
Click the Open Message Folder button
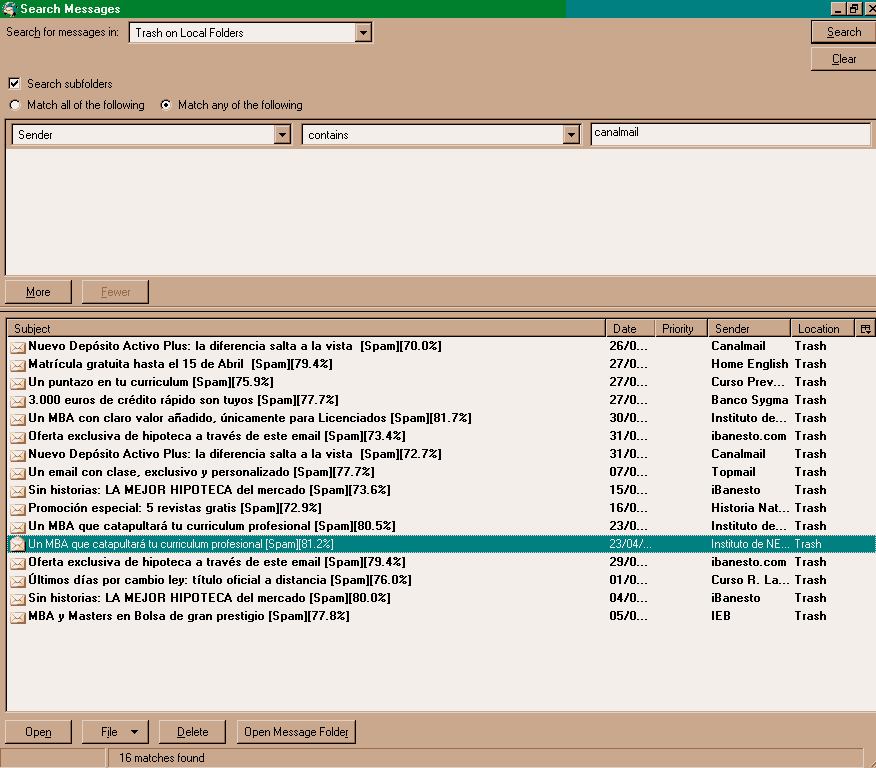tap(296, 732)
